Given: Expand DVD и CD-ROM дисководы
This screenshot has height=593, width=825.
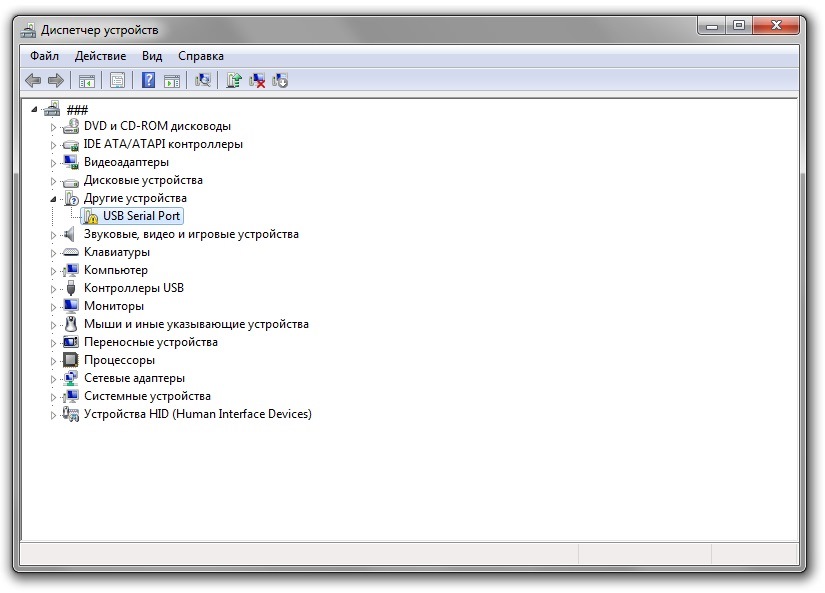Looking at the screenshot, I should tap(53, 127).
